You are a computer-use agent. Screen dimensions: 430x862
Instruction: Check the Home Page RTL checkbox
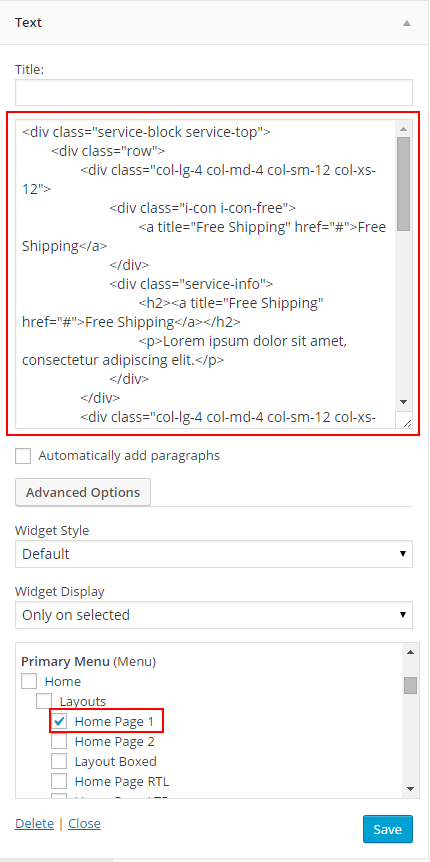(x=59, y=781)
